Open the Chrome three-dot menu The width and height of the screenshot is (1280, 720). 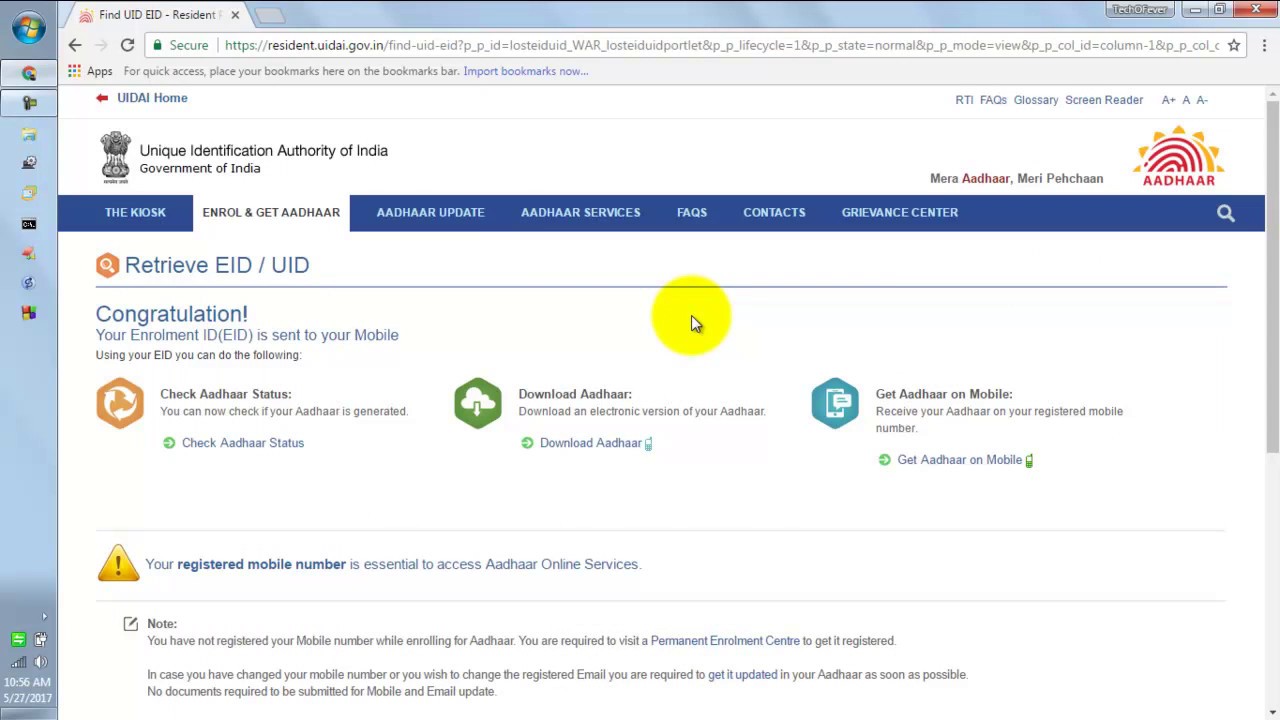1264,45
